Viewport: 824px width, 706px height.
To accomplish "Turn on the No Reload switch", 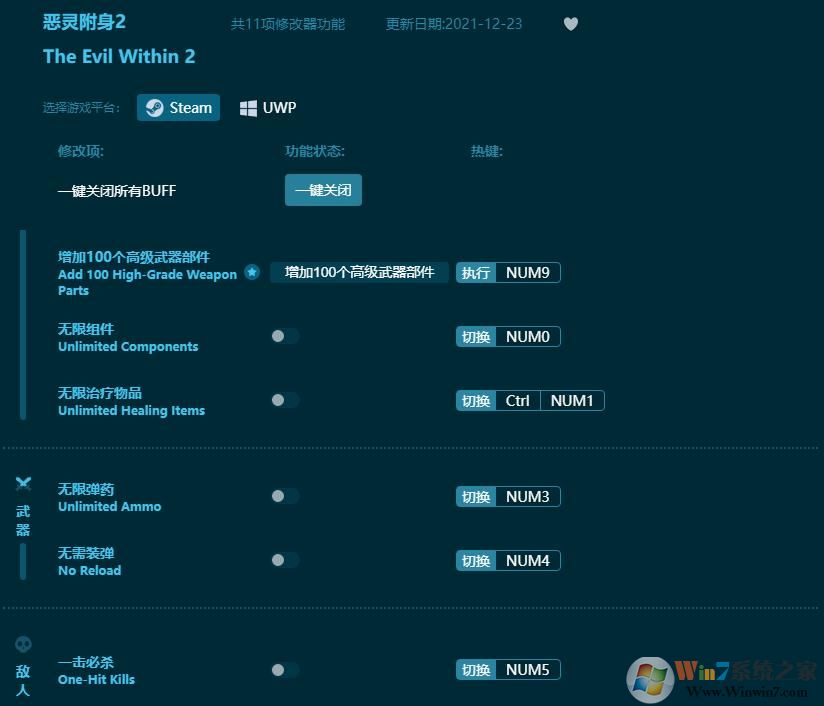I will coord(285,560).
